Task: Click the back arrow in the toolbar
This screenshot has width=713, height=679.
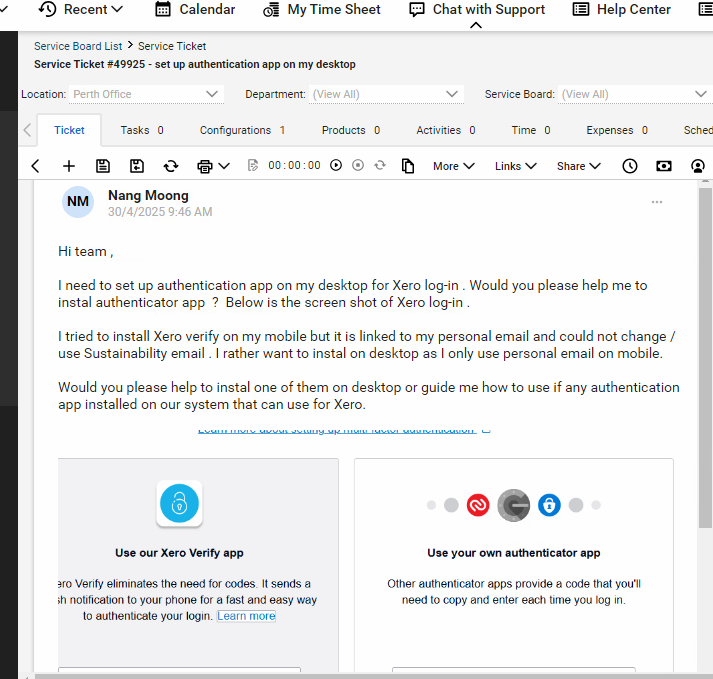Action: click(x=35, y=166)
